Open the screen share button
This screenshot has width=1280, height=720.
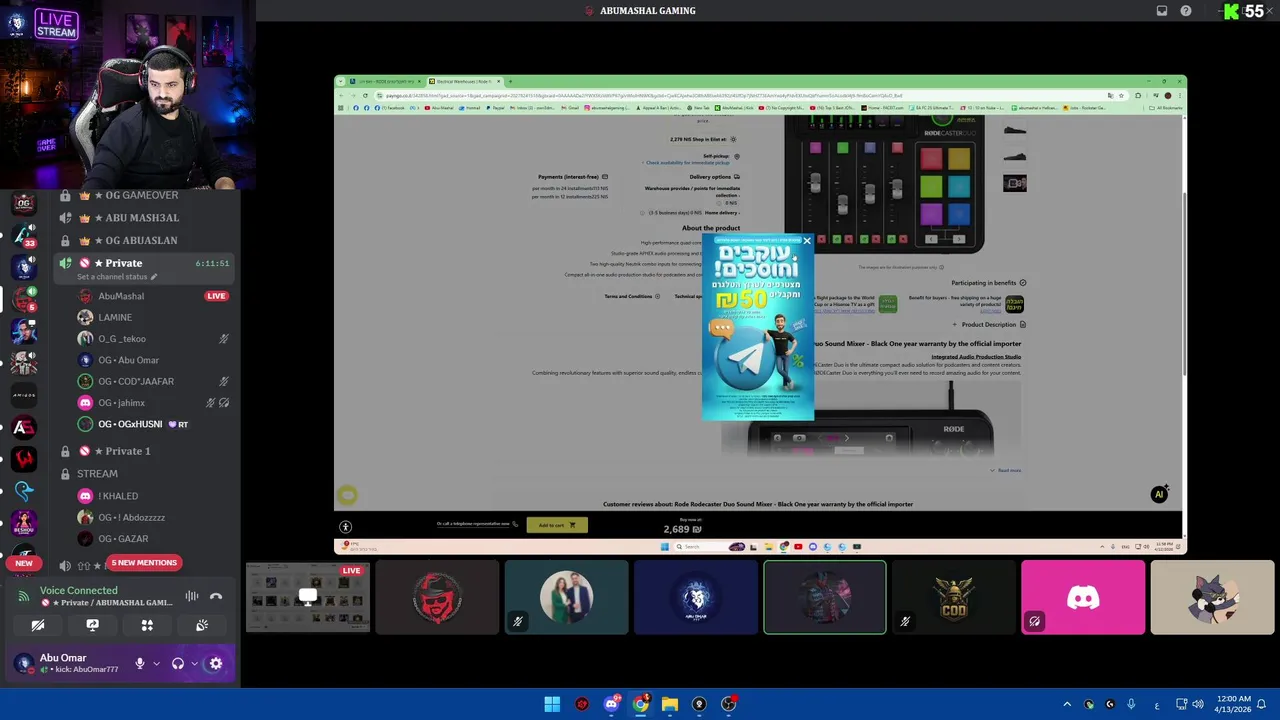pos(92,625)
